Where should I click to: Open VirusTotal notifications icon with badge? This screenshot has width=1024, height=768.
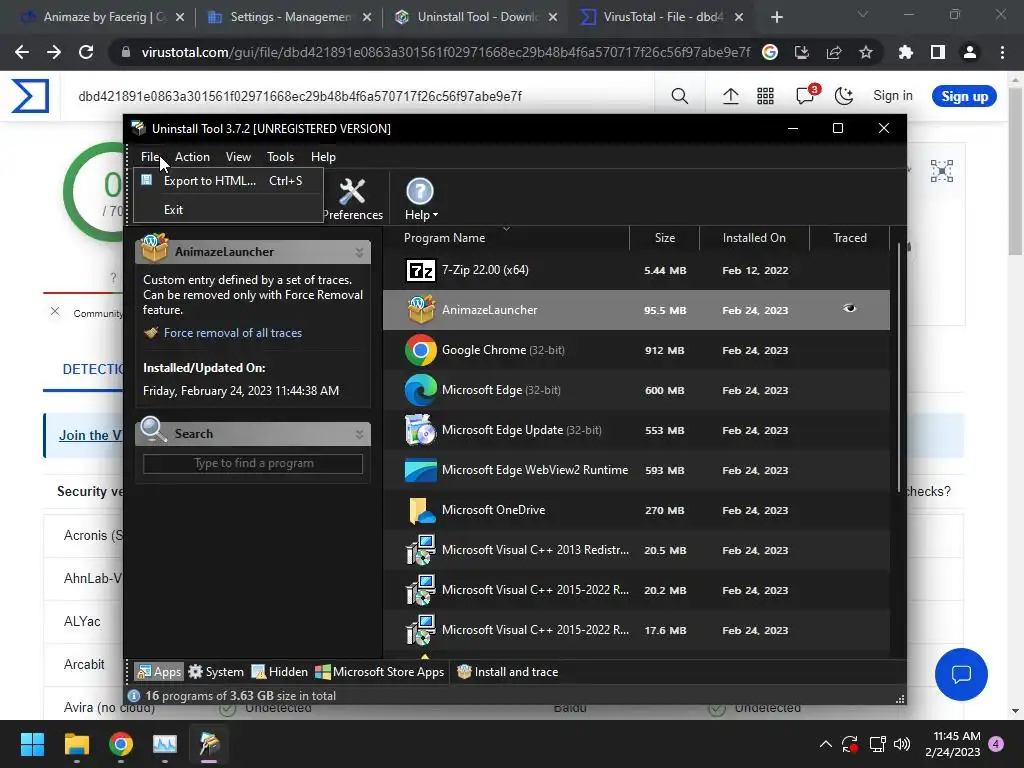tap(807, 95)
